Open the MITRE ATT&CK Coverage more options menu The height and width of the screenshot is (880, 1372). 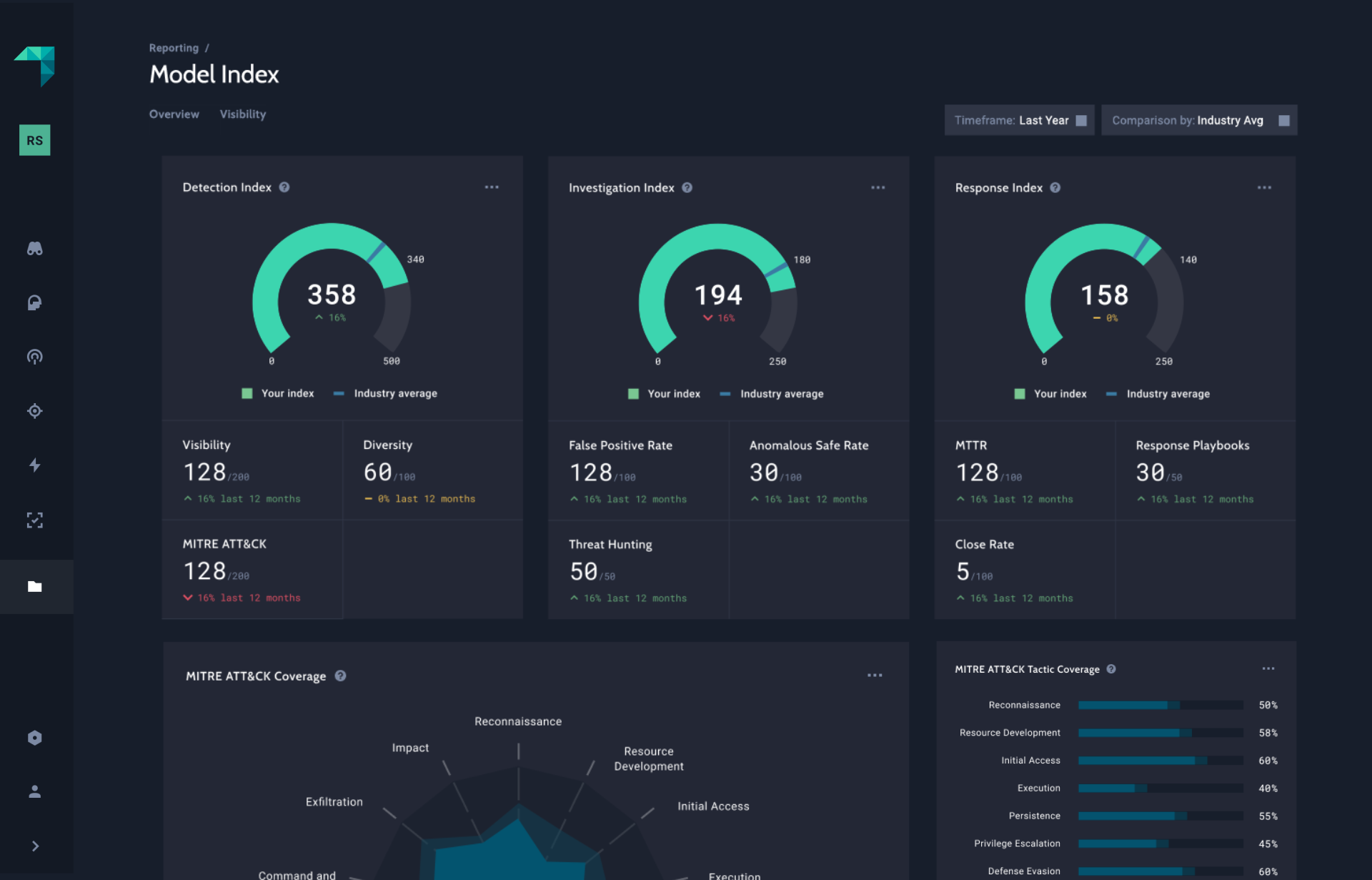875,676
